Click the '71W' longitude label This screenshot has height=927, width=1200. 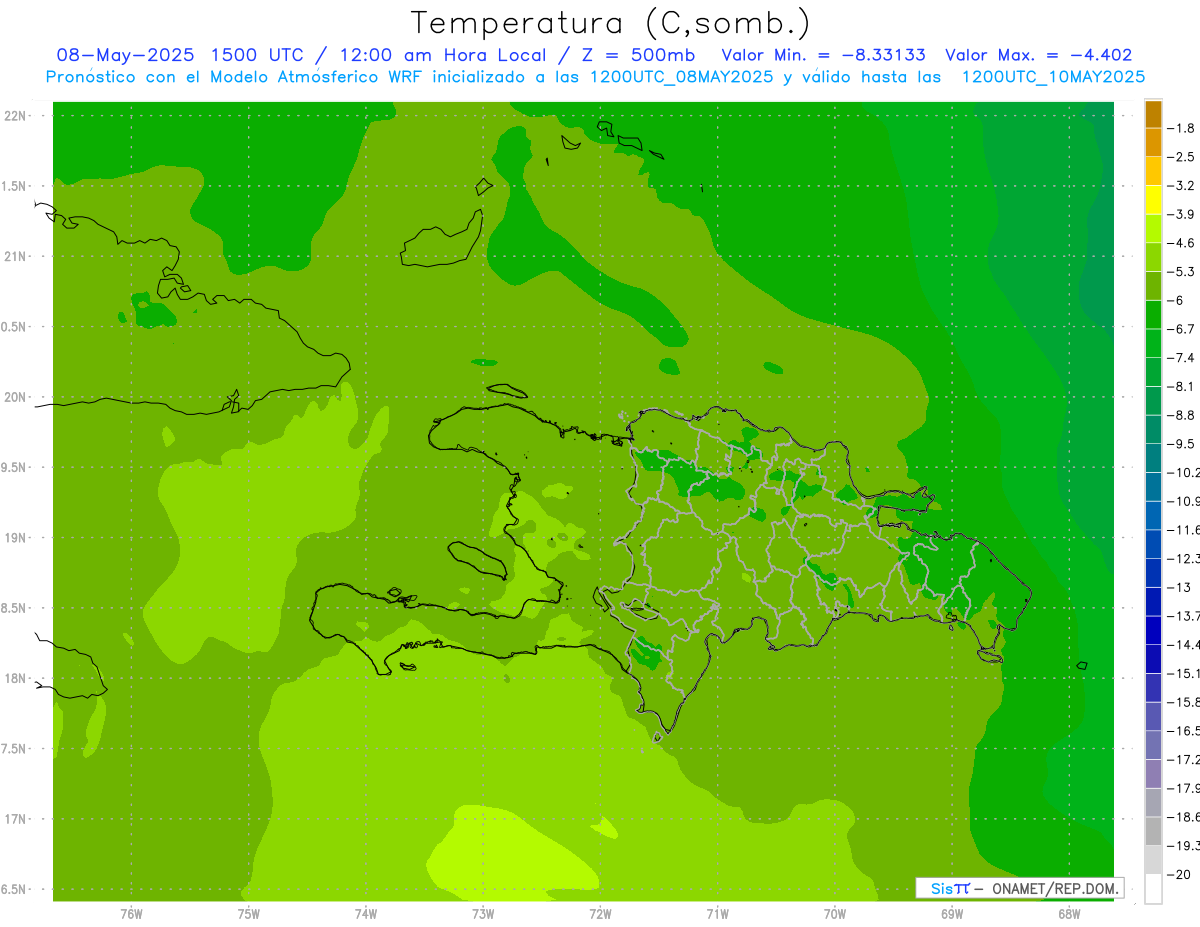(x=717, y=912)
